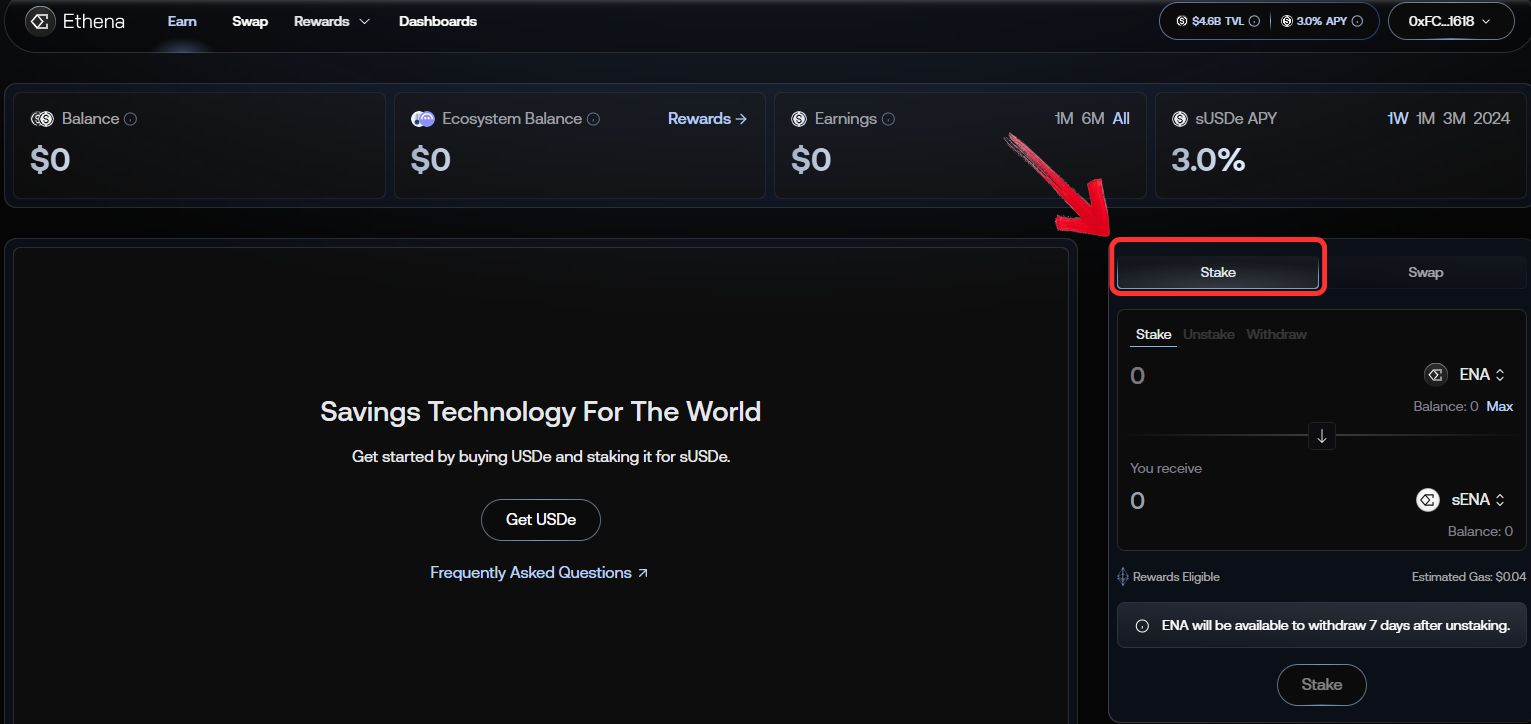The image size is (1531, 724).
Task: Open the info tooltip next to Balance
Action: [x=130, y=119]
